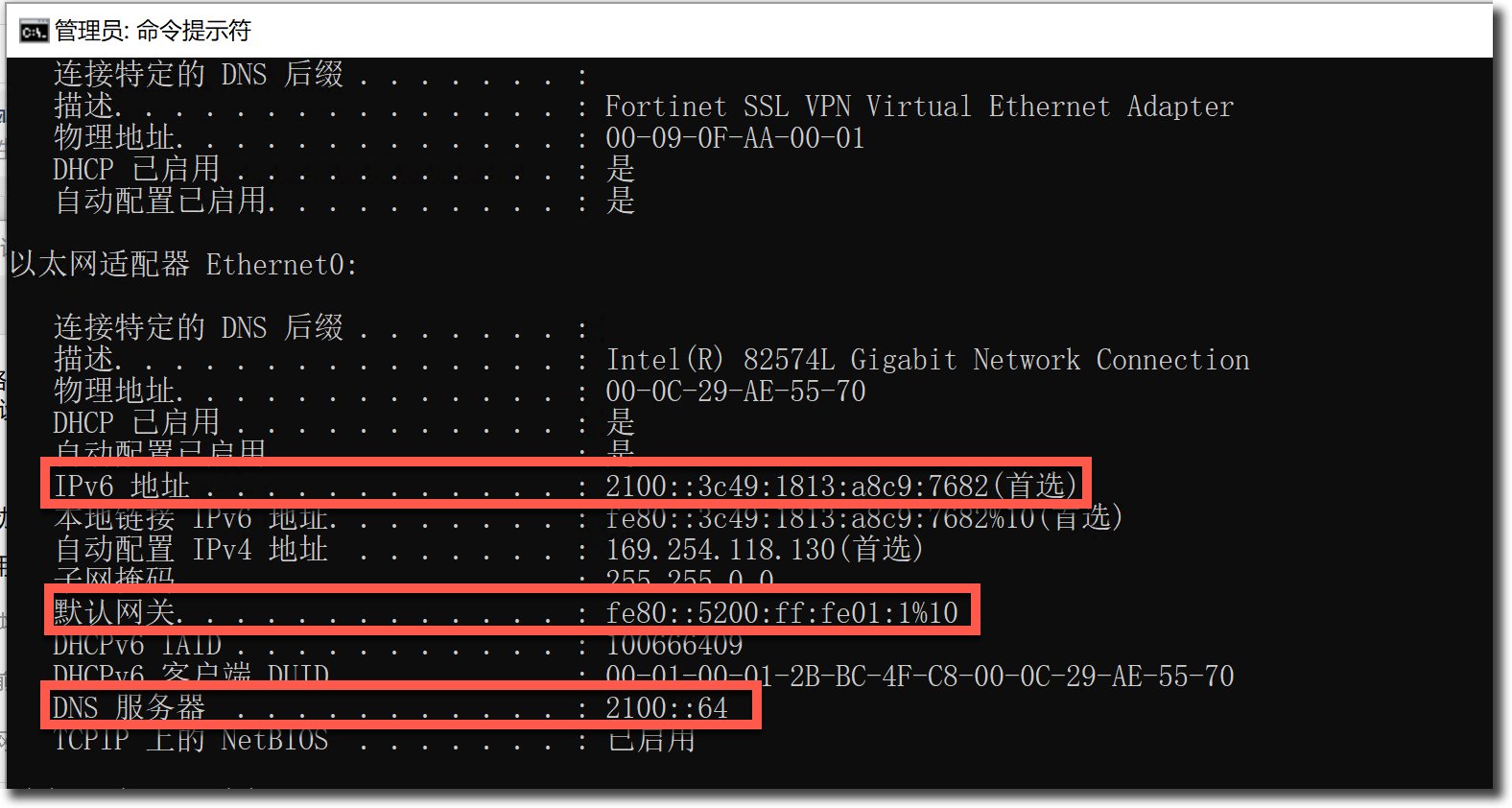Click the Fortinet SSL VPN adapter description
This screenshot has height=808, width=1512.
(x=918, y=107)
